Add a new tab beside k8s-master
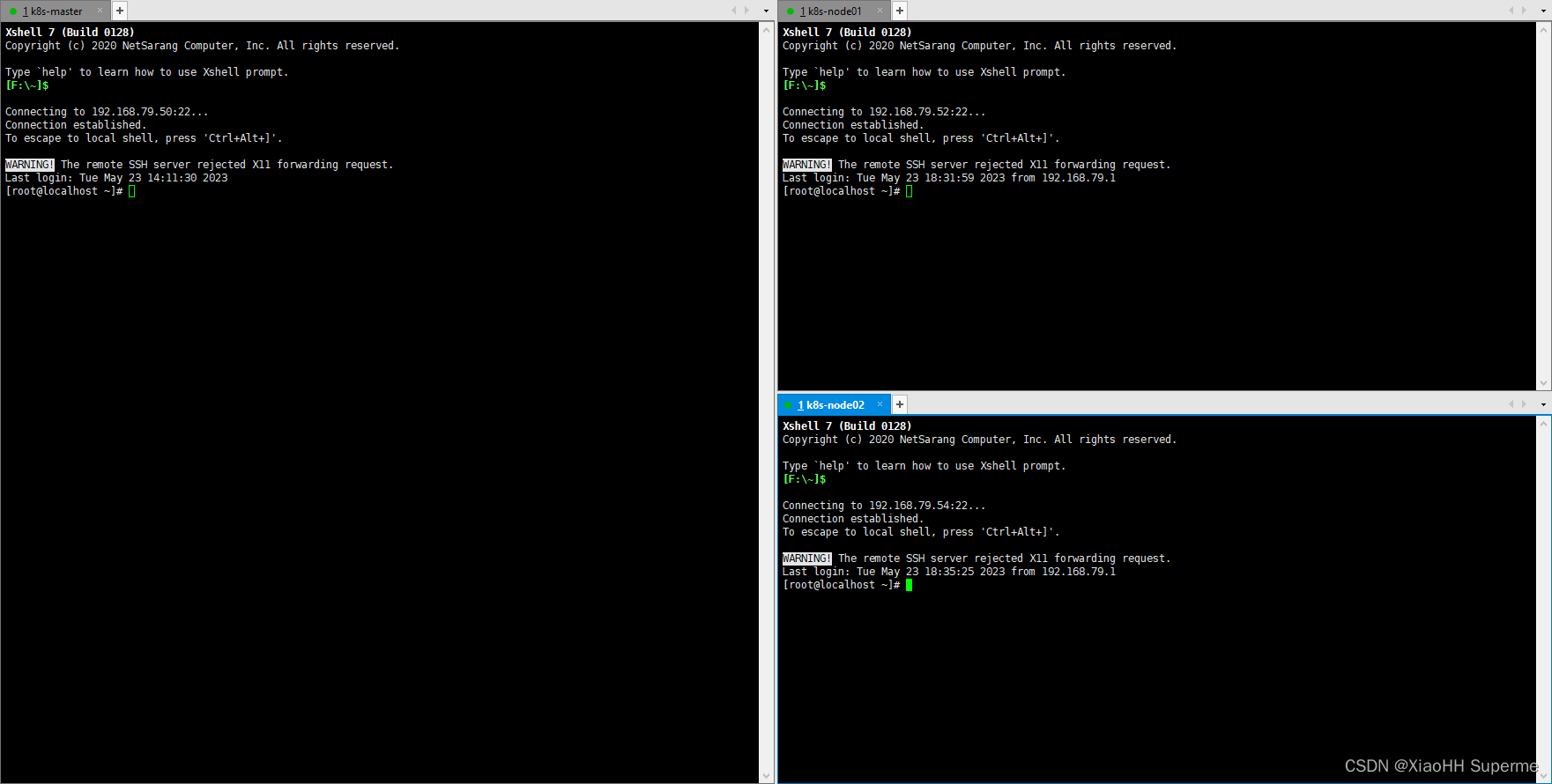Viewport: 1552px width, 784px height. 120,11
